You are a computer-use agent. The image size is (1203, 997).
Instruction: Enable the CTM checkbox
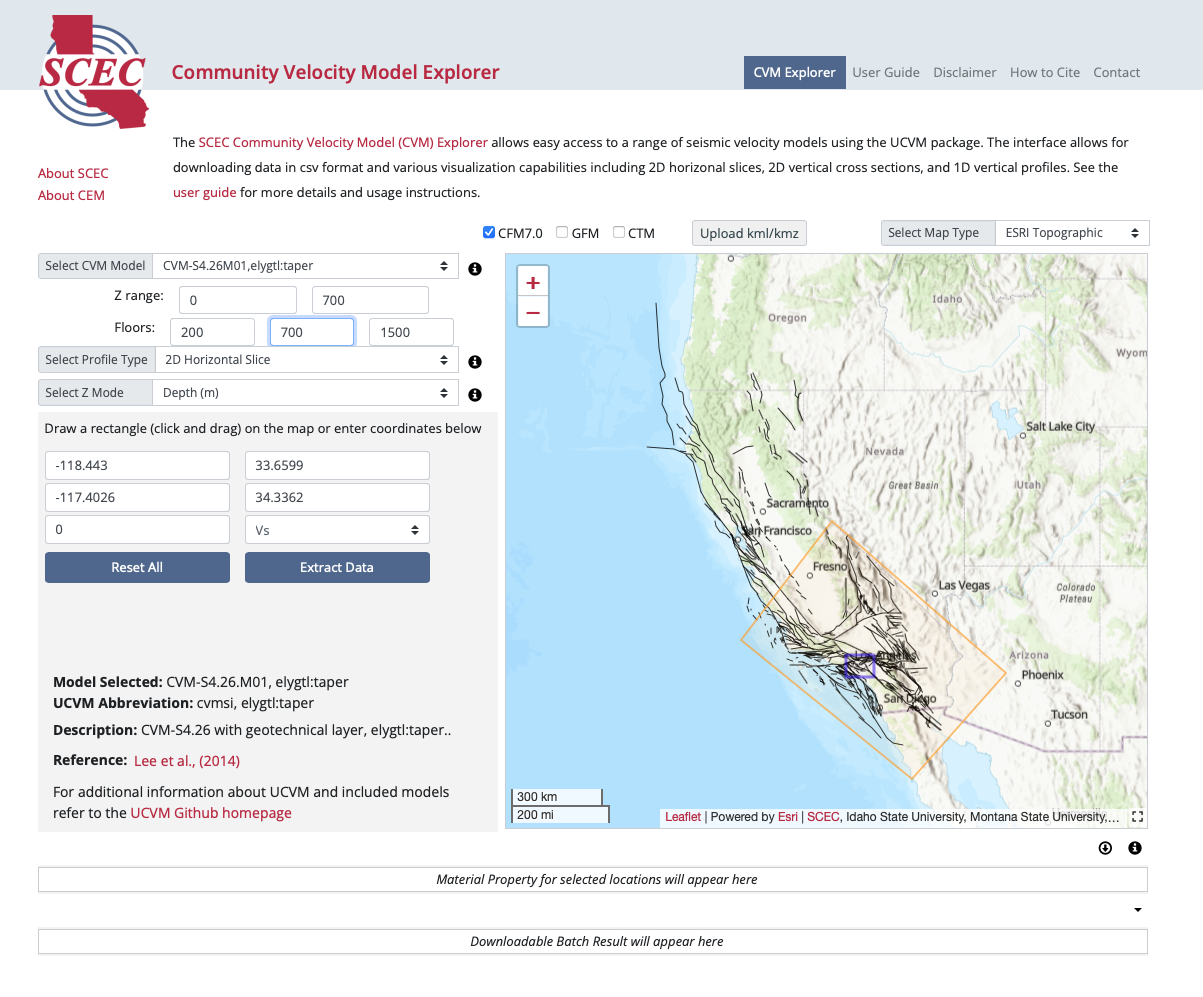619,233
